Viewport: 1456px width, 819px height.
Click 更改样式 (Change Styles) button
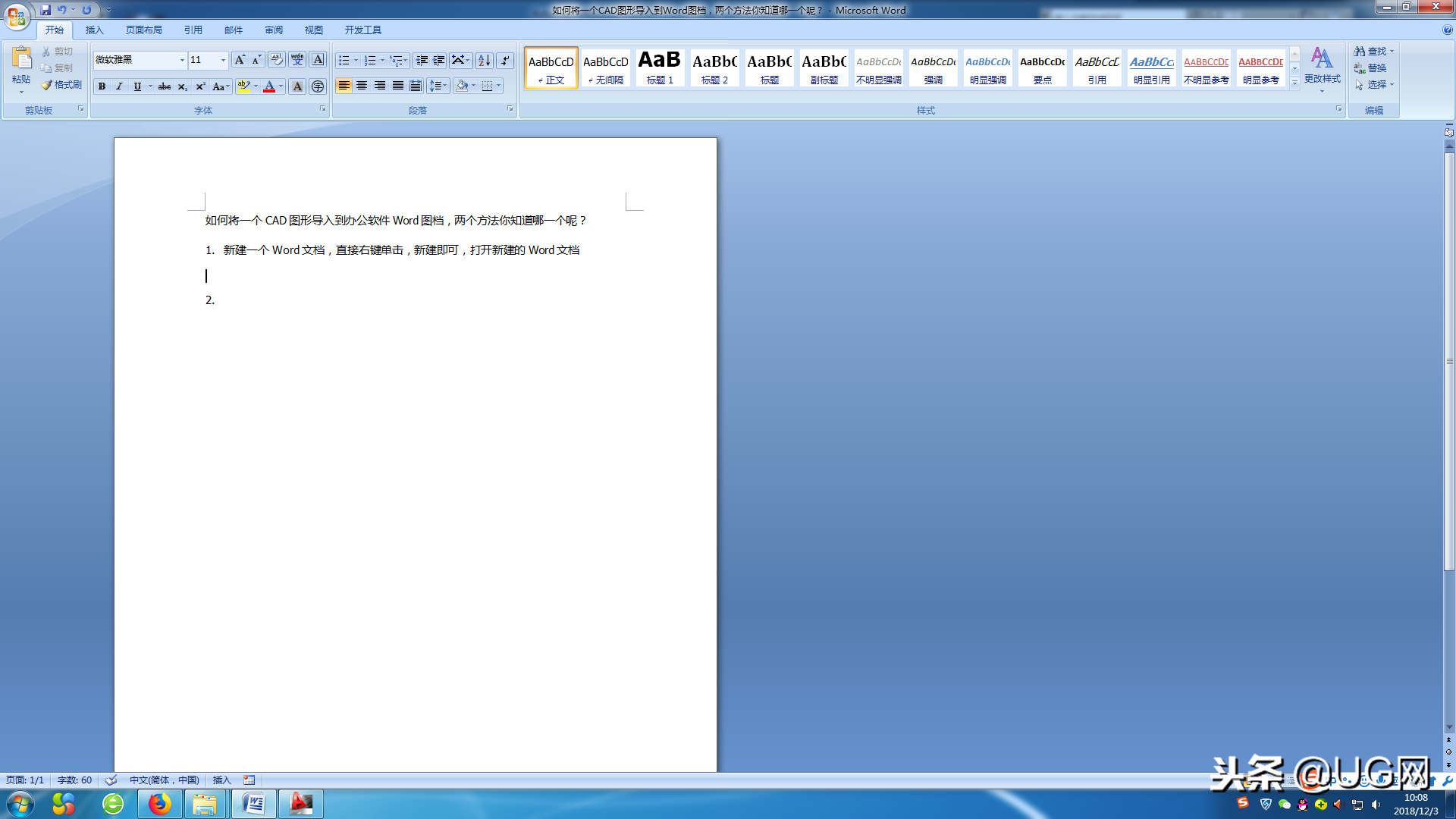click(x=1322, y=69)
